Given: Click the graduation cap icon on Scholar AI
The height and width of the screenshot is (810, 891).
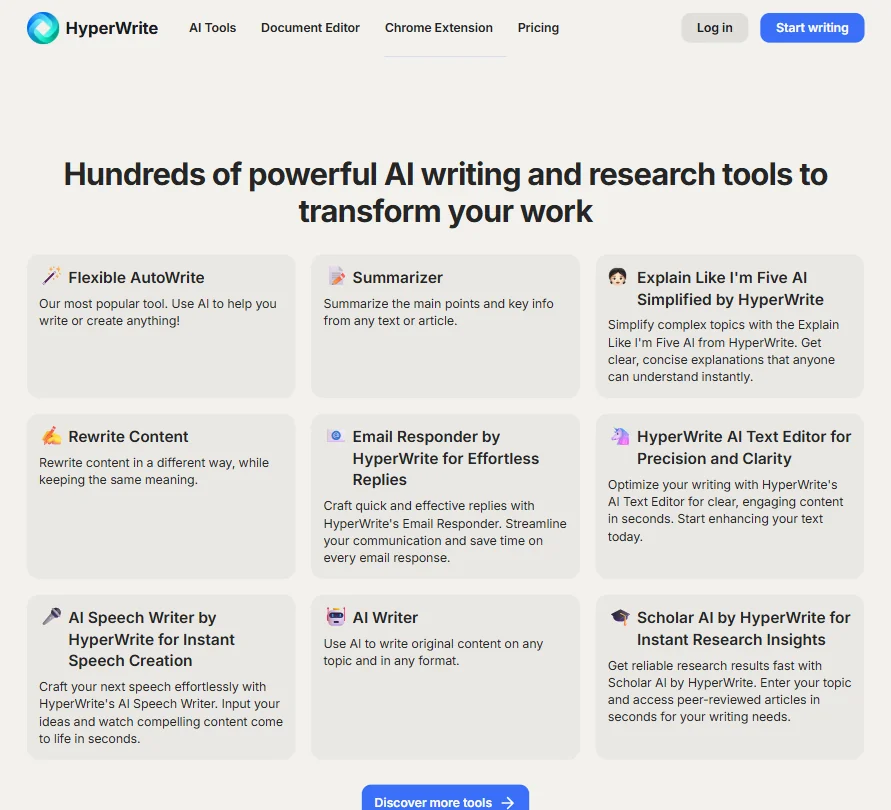Looking at the screenshot, I should click(x=620, y=617).
